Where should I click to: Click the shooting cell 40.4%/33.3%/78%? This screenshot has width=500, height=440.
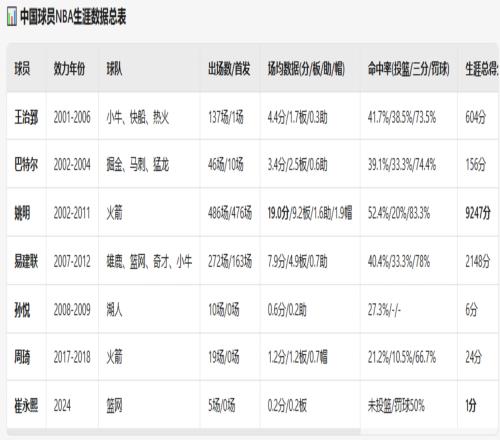pos(399,261)
